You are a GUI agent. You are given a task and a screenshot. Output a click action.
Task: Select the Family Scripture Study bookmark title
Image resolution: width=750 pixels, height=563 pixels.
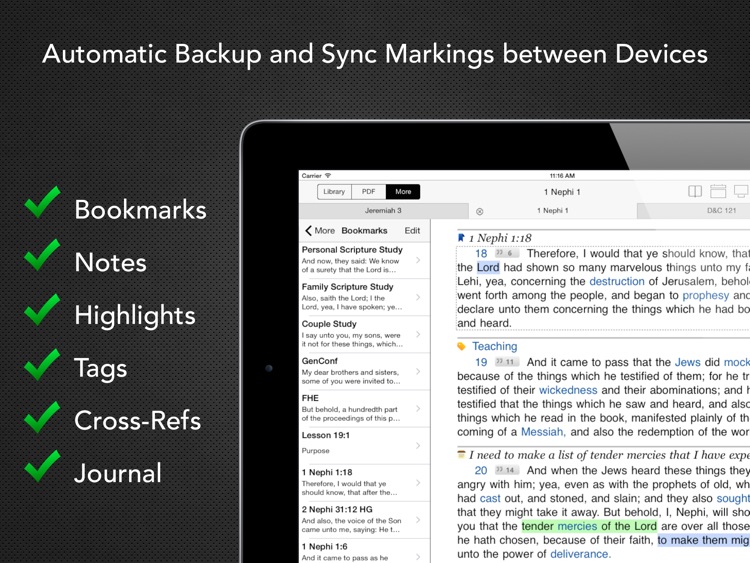point(347,287)
